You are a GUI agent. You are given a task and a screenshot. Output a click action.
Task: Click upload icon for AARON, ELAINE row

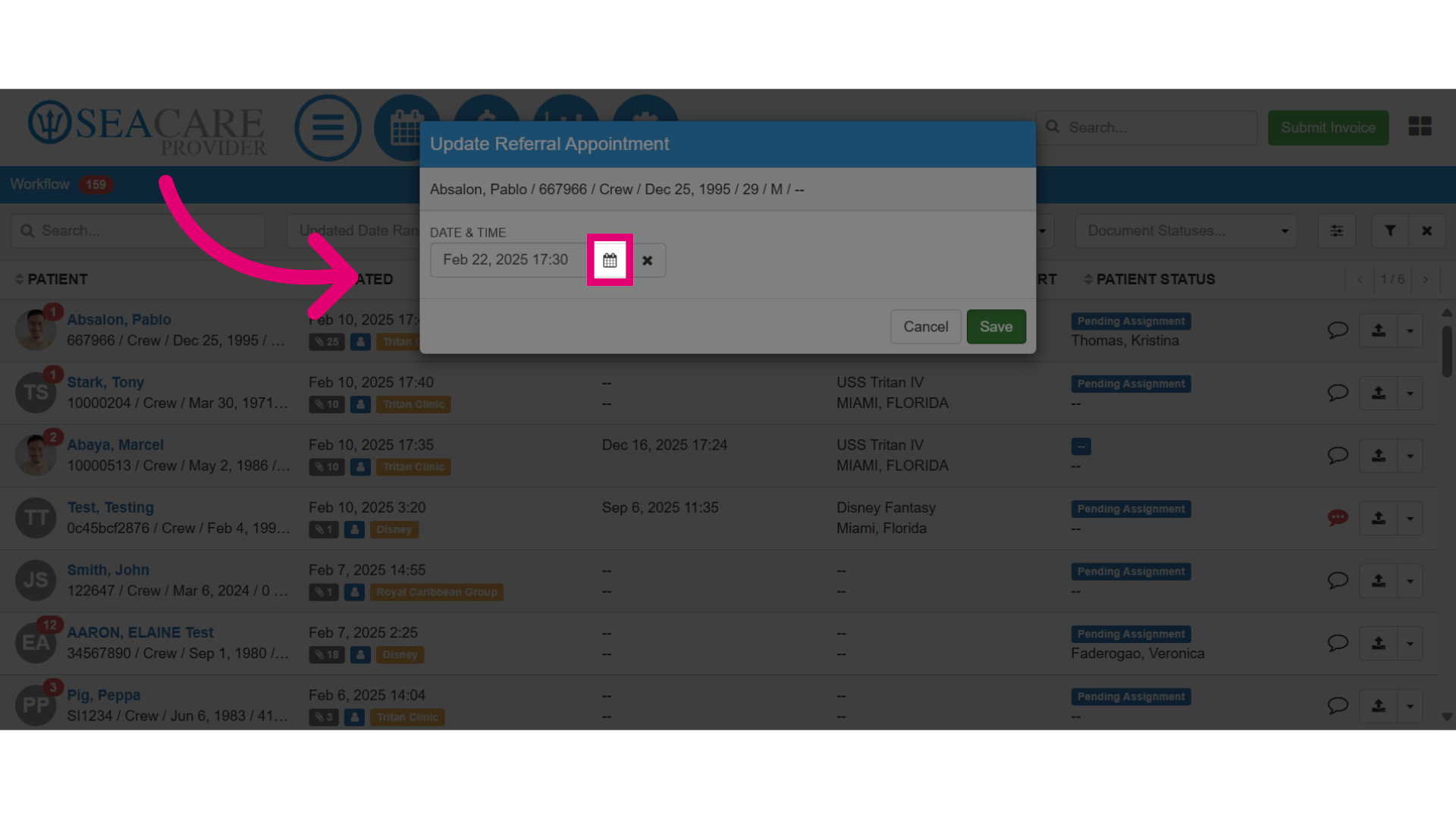click(1379, 643)
